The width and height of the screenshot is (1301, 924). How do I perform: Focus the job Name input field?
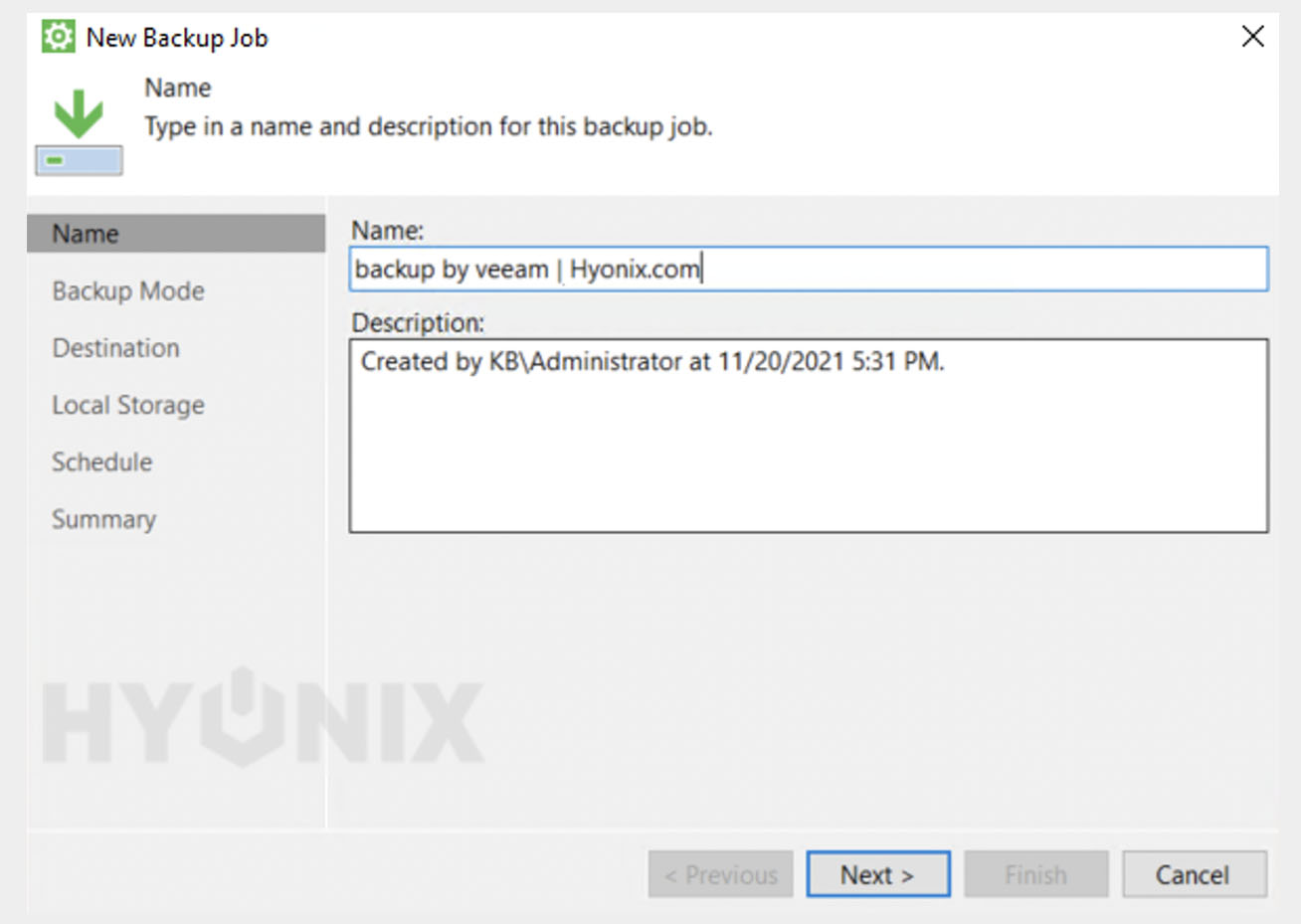pos(808,270)
